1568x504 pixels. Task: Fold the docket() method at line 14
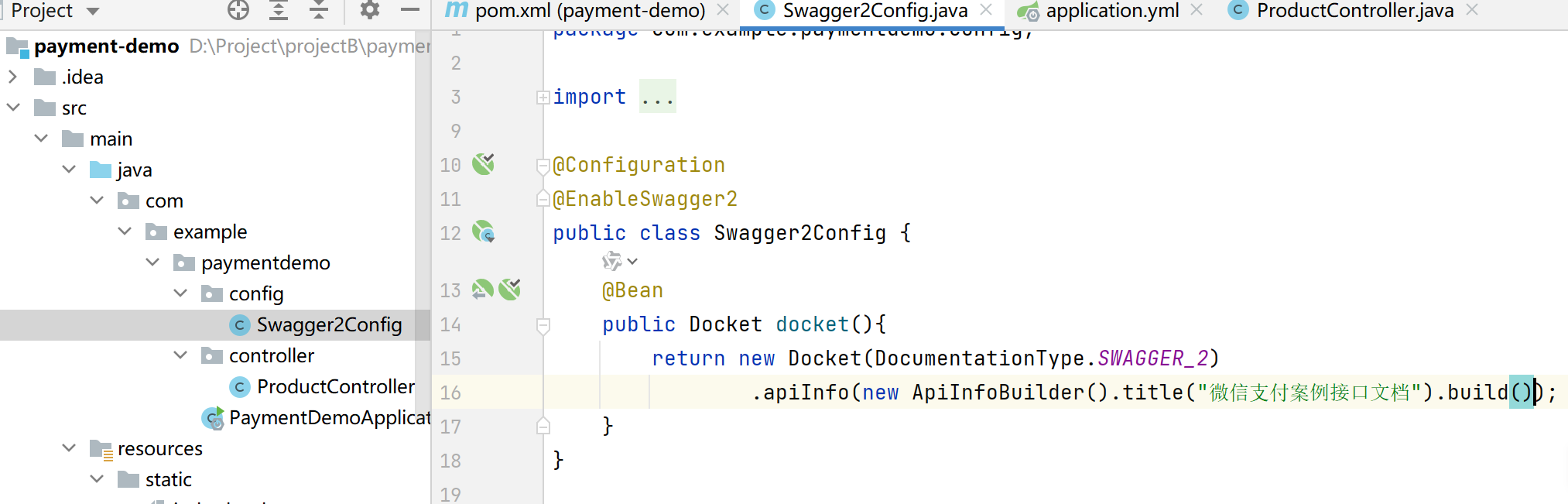543,326
